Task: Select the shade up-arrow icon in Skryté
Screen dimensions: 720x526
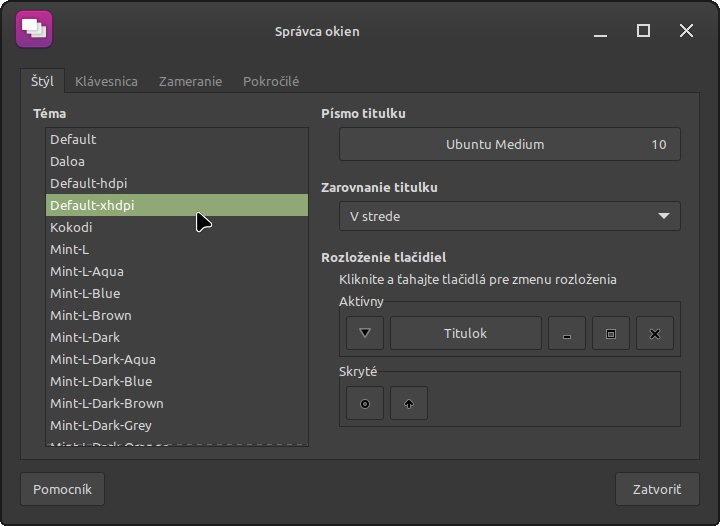Action: 409,404
